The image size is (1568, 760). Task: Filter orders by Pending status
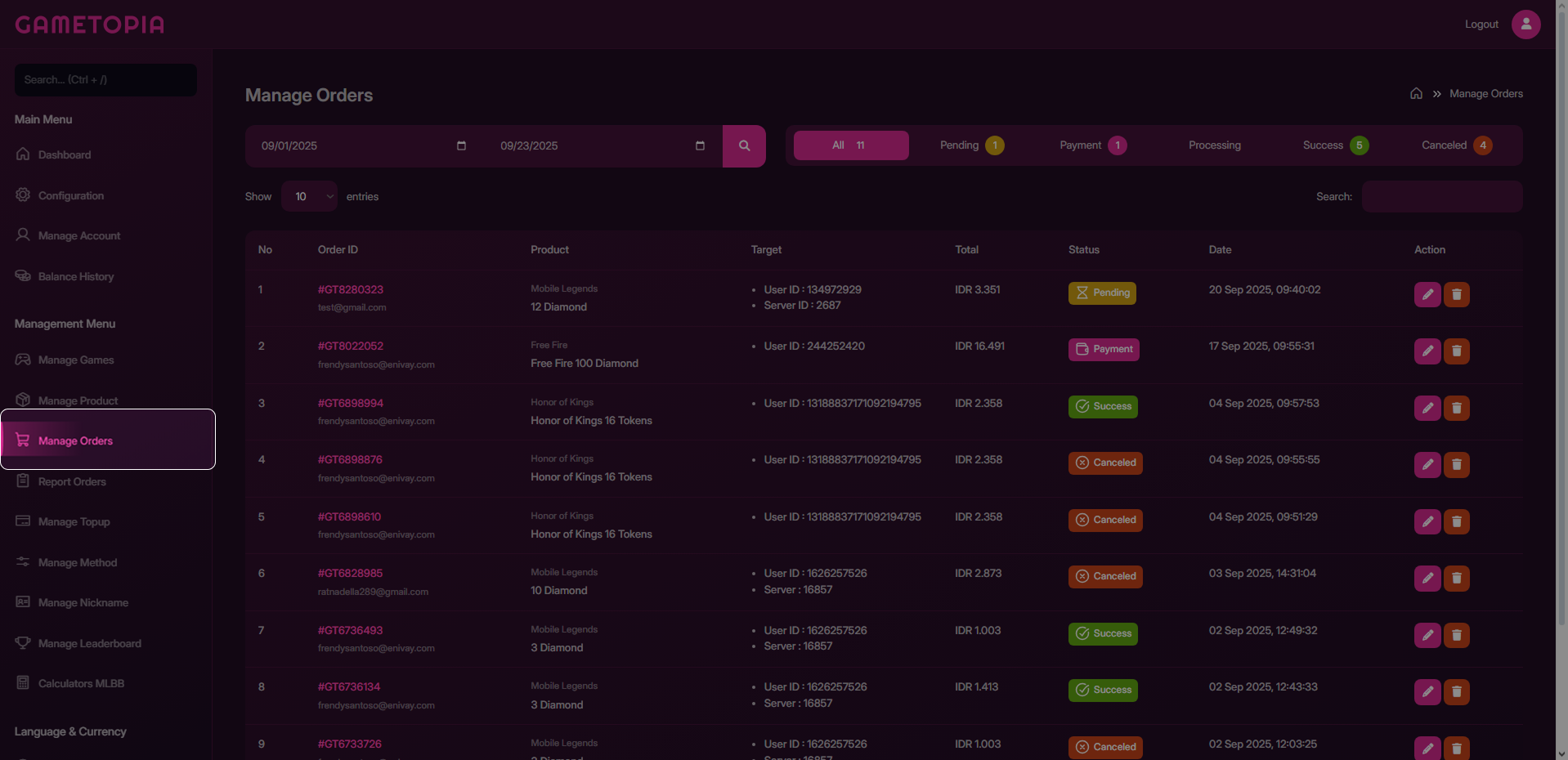[971, 145]
